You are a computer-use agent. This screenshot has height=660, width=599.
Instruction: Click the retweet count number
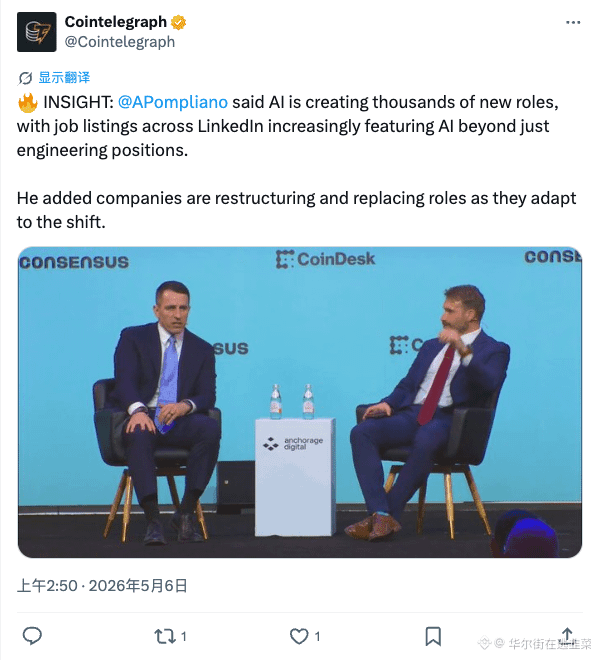click(184, 636)
